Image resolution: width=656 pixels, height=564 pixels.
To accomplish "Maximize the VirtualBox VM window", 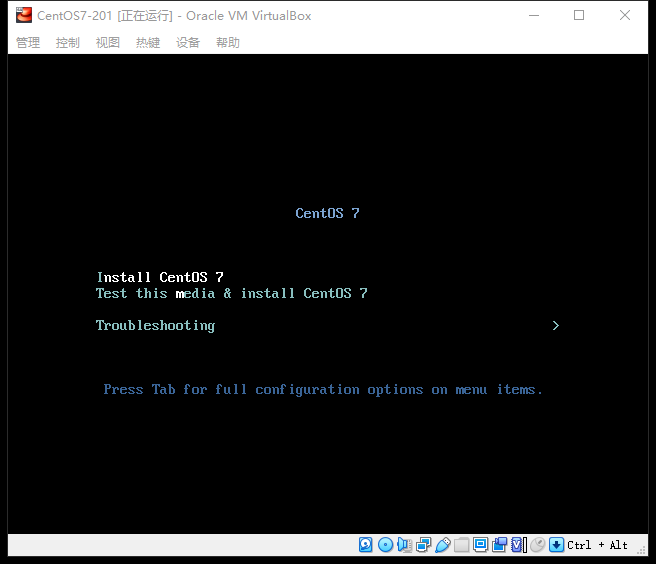I will [x=579, y=15].
